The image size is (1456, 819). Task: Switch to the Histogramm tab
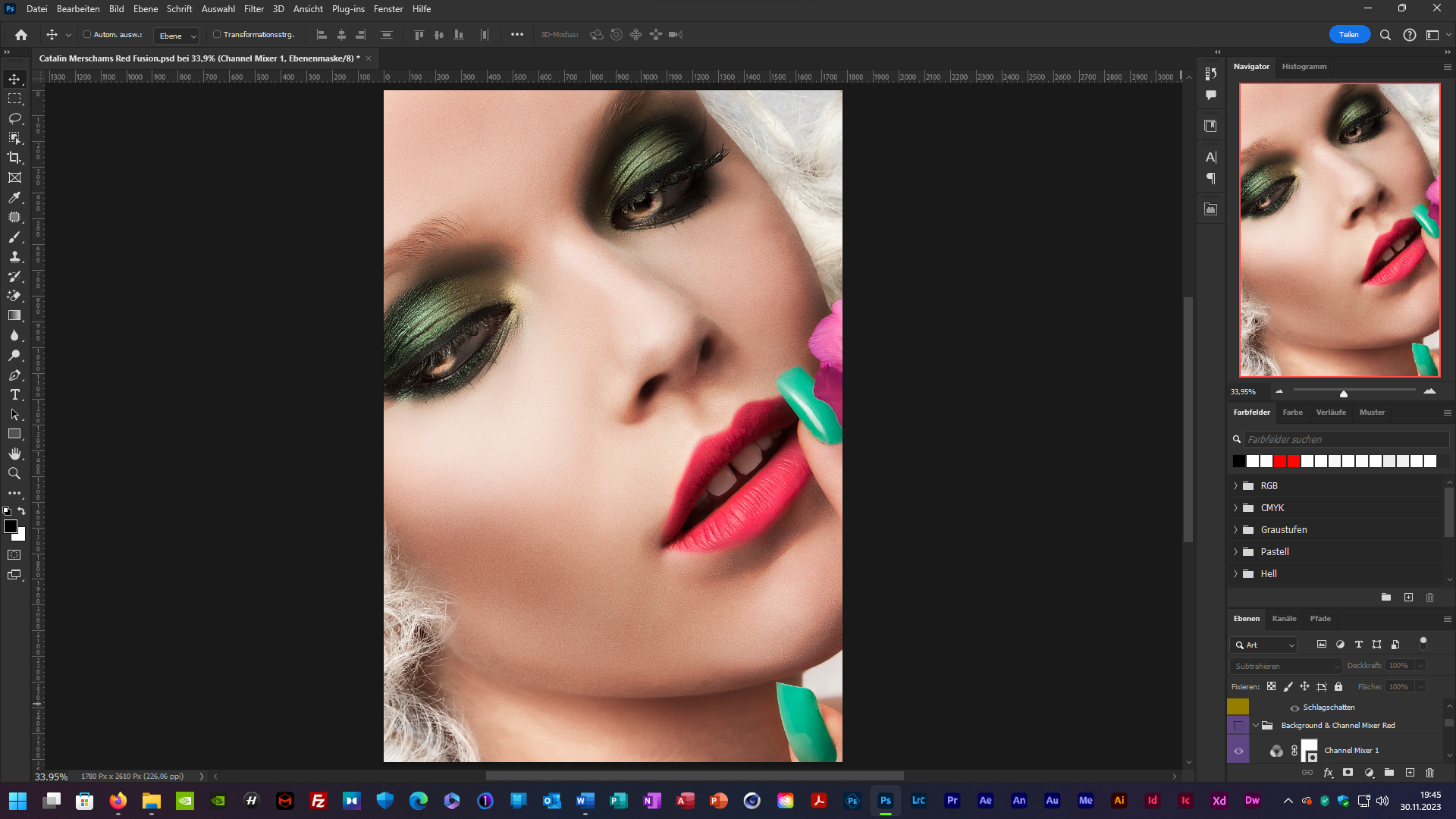[1304, 67]
